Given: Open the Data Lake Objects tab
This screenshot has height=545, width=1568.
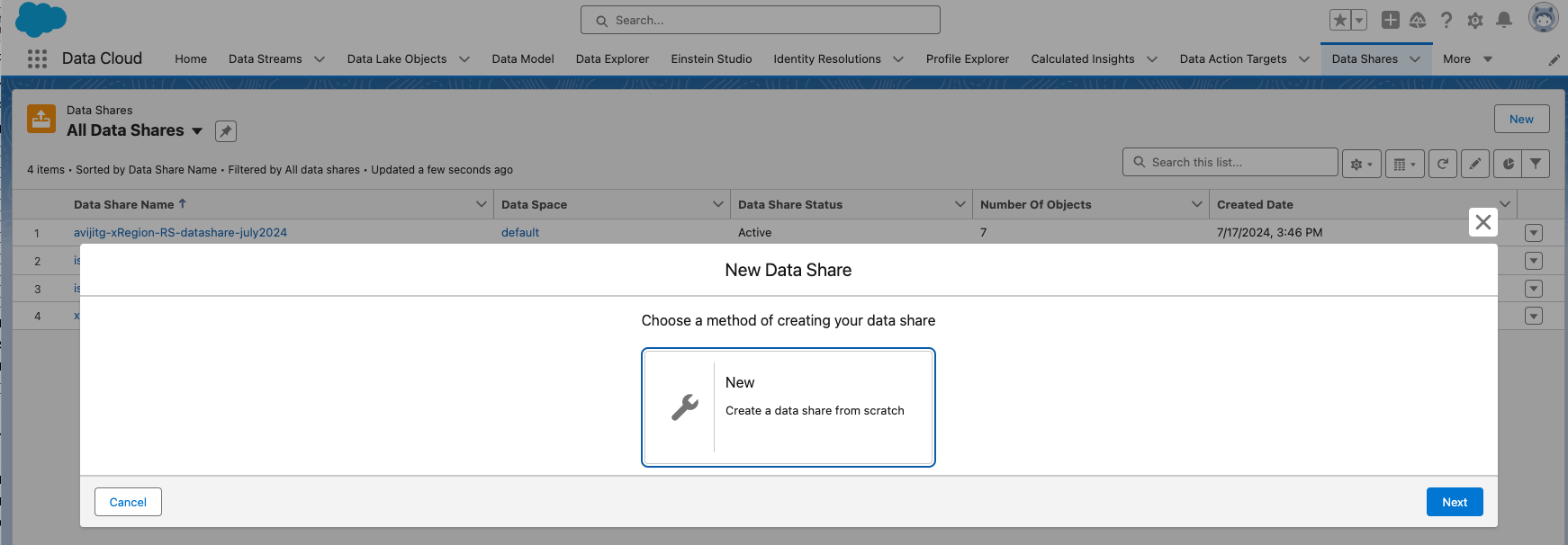Looking at the screenshot, I should (x=397, y=59).
